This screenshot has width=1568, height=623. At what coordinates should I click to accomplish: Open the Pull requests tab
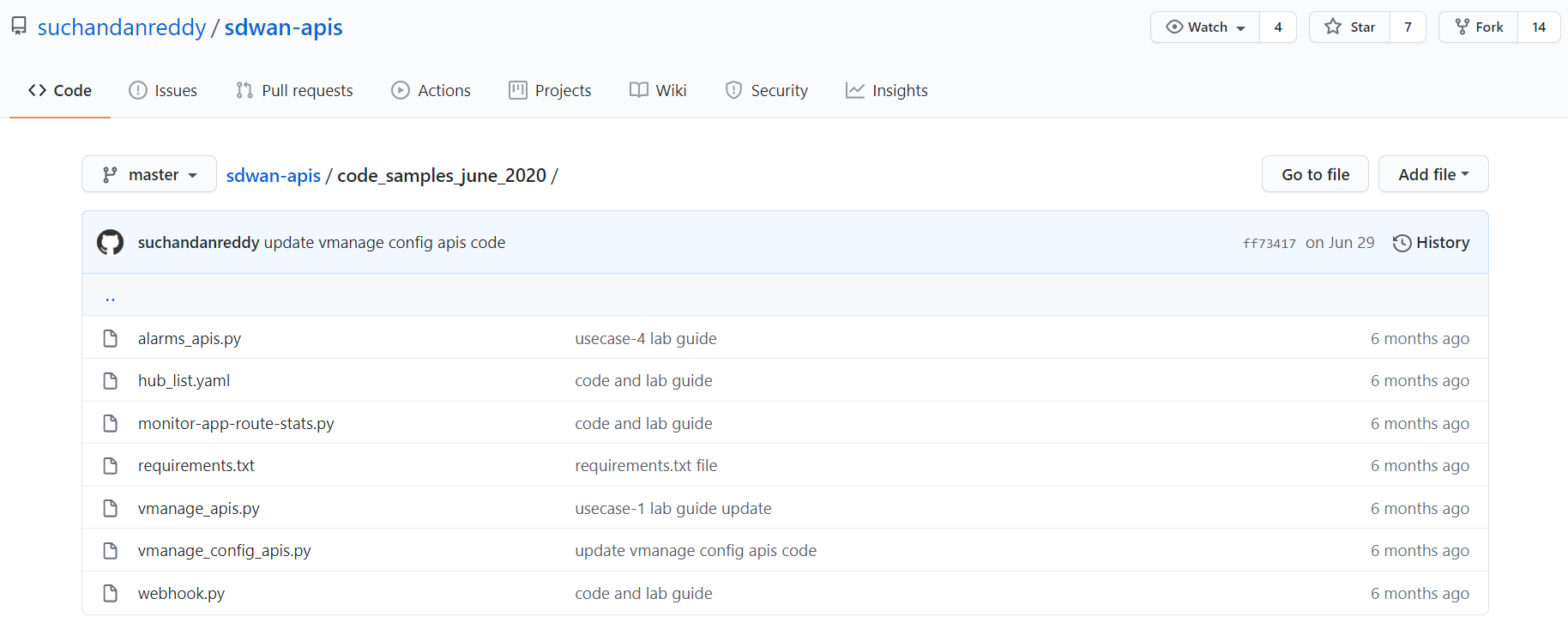click(294, 90)
